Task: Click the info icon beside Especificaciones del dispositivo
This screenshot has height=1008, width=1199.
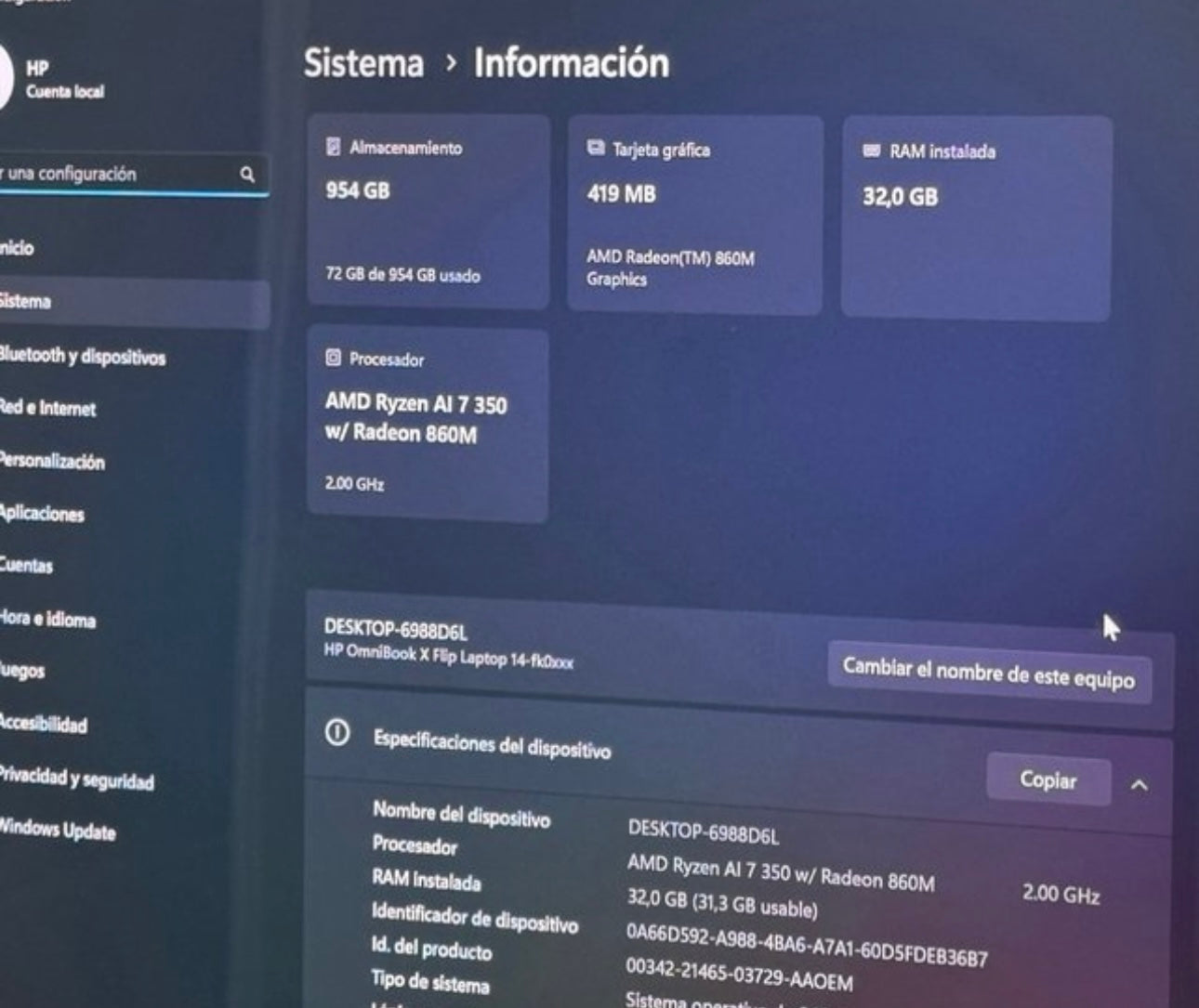Action: click(x=337, y=734)
